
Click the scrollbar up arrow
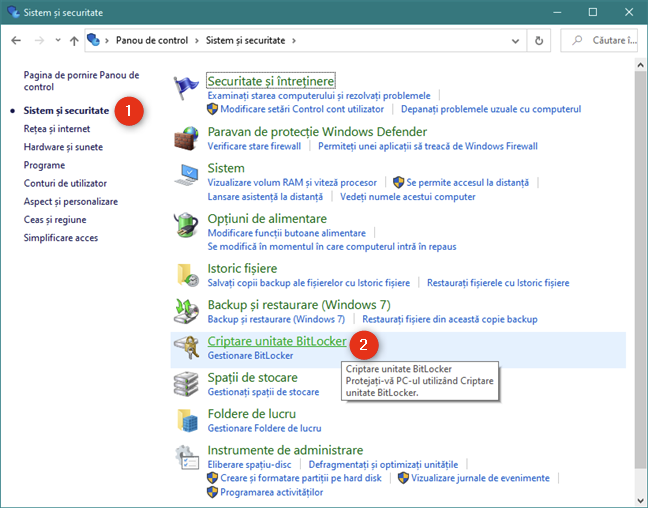[x=640, y=65]
